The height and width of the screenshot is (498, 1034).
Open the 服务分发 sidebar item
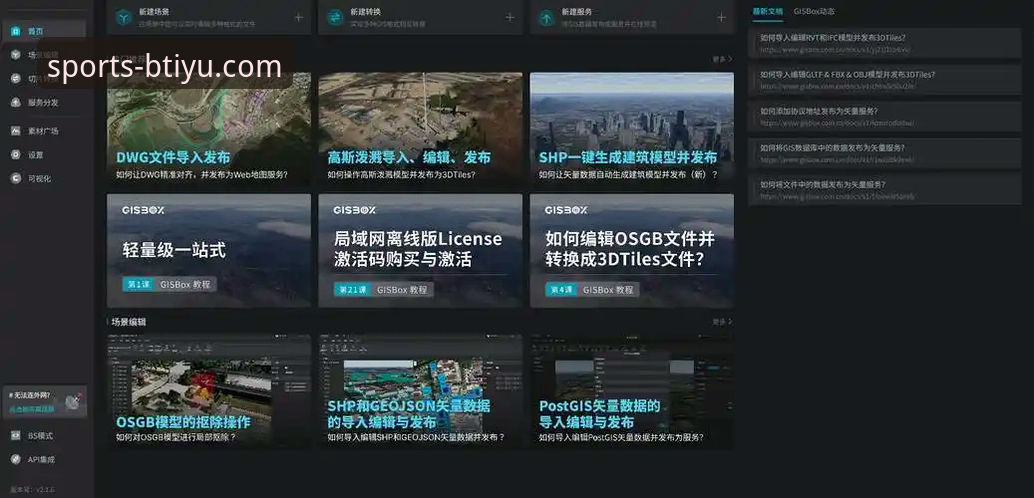tap(44, 102)
